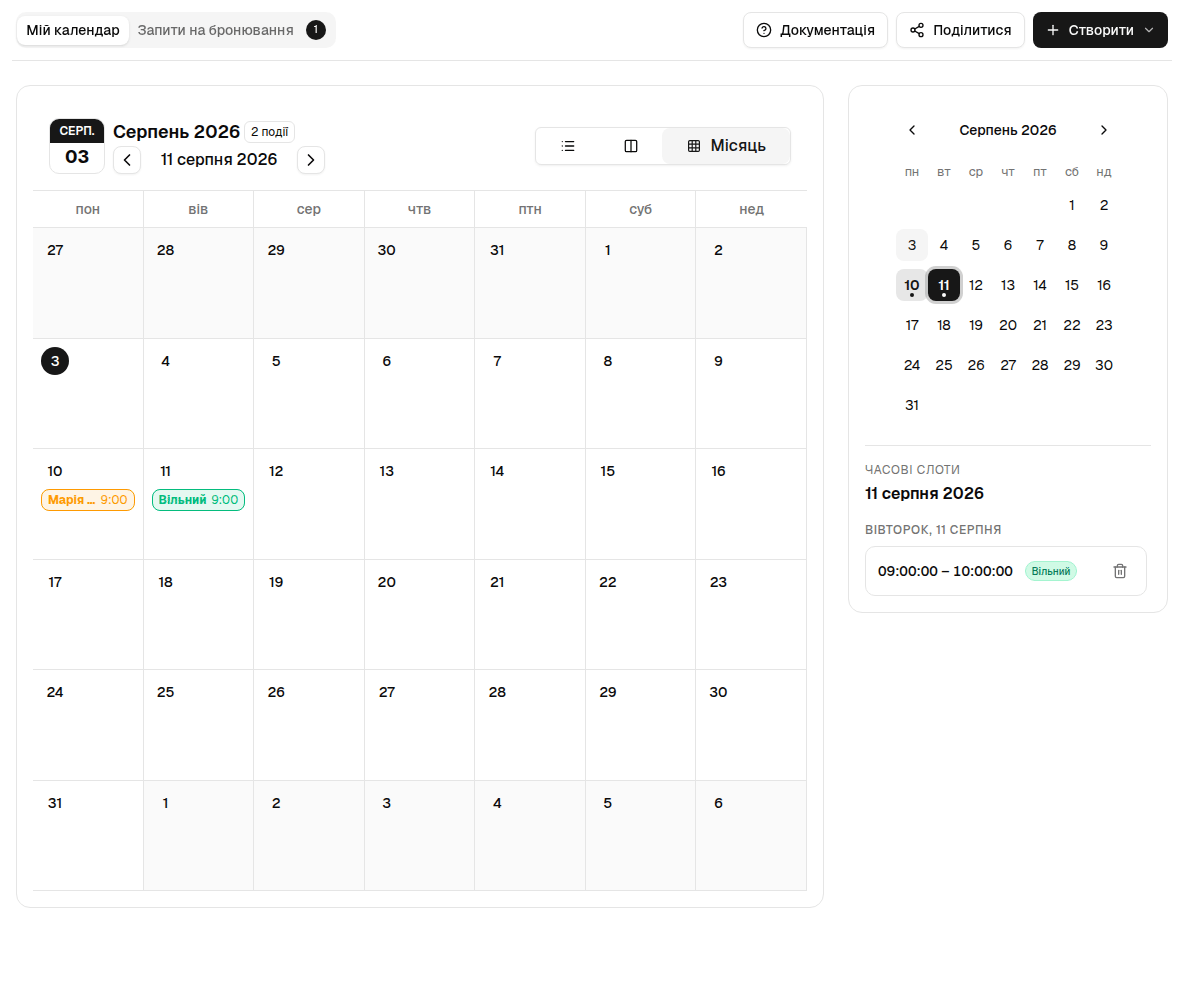Select September 4 in the main month grid

coord(497,804)
